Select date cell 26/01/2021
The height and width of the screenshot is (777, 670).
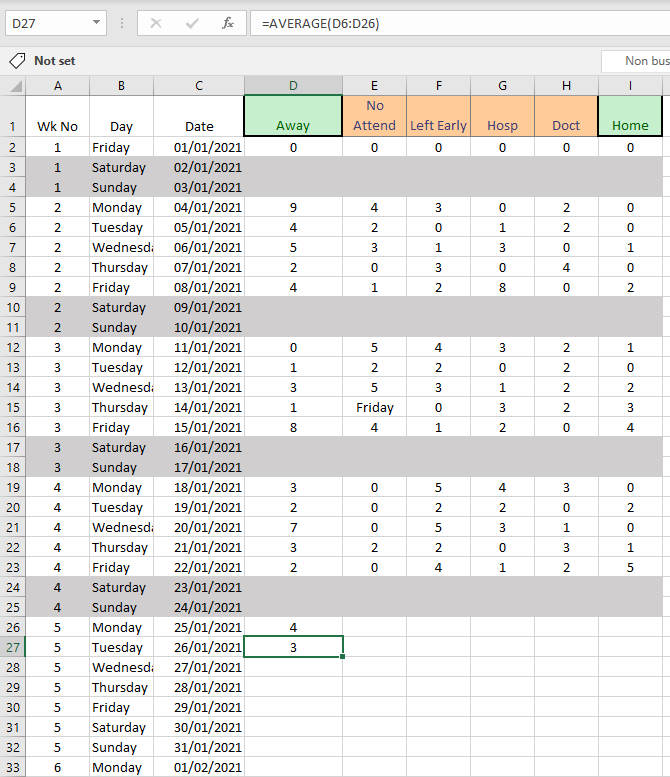[x=199, y=647]
